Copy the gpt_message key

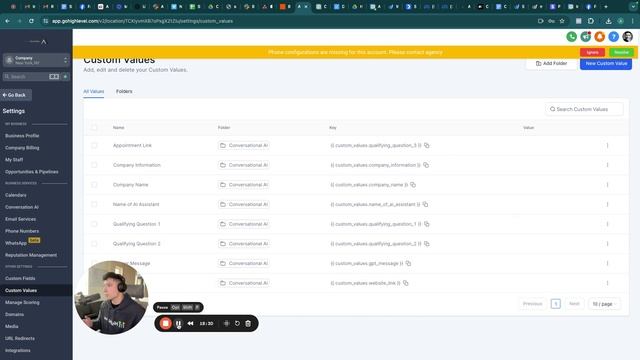(x=409, y=263)
